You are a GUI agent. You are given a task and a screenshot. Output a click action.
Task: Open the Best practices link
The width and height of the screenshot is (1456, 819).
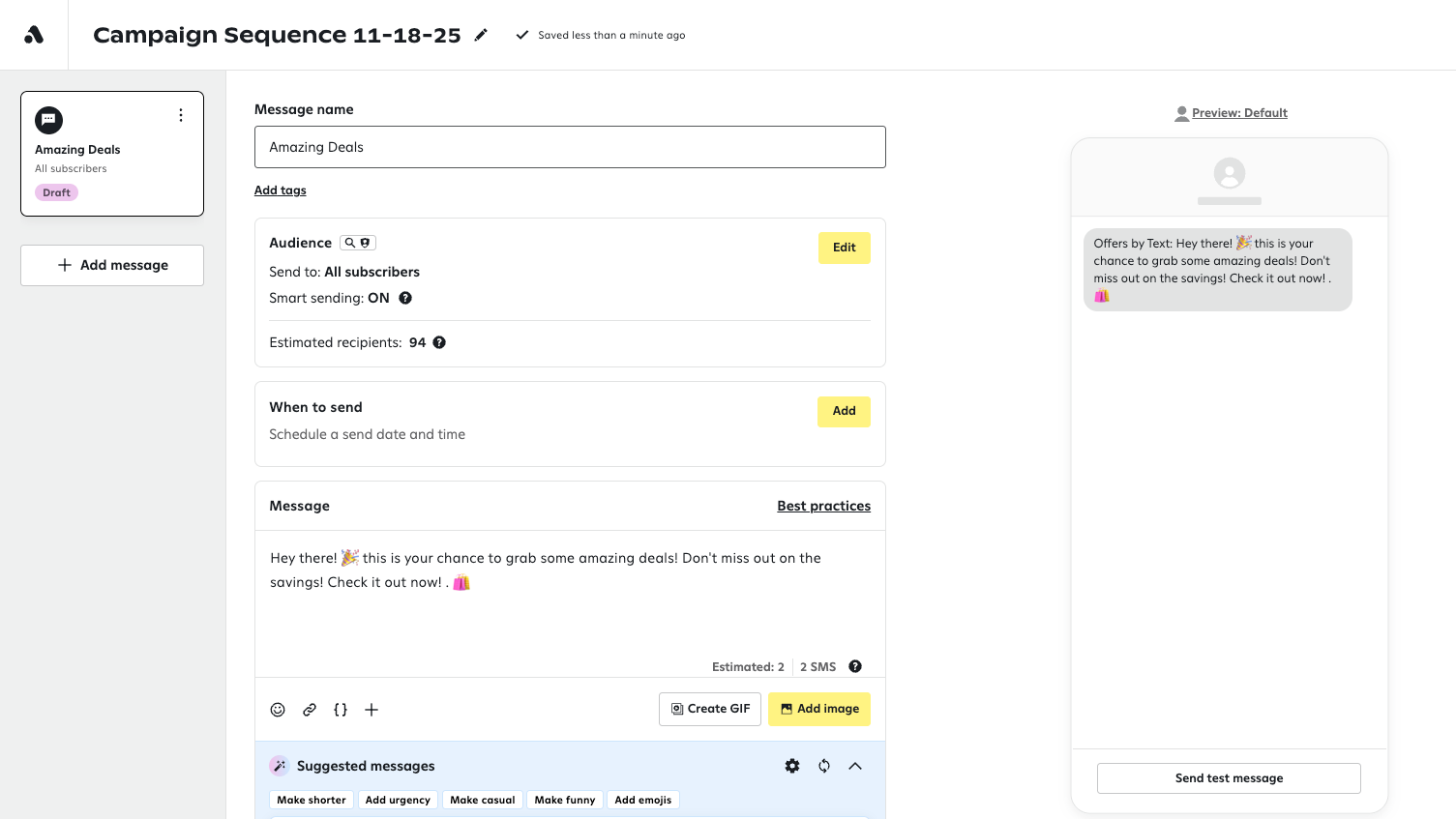823,506
